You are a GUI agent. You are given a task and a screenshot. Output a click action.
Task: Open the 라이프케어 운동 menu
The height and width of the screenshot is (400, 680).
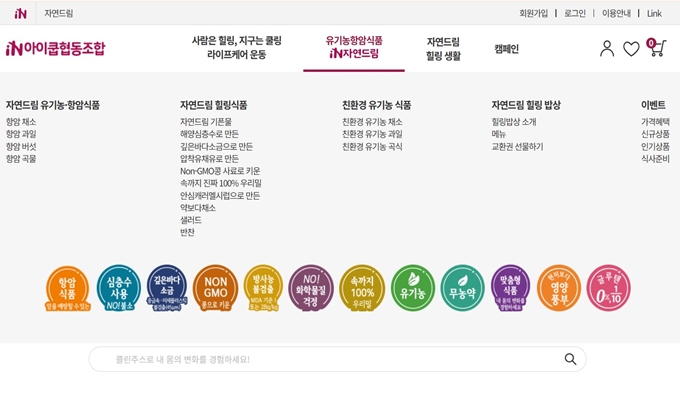coord(236,48)
